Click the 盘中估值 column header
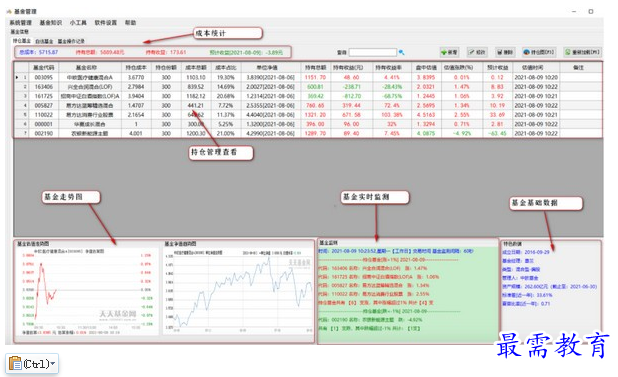 point(426,68)
